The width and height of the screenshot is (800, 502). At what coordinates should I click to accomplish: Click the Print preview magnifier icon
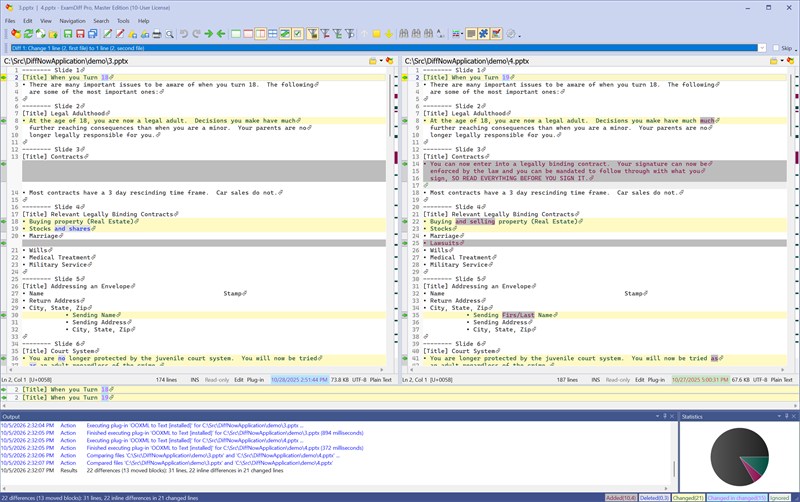tap(169, 34)
